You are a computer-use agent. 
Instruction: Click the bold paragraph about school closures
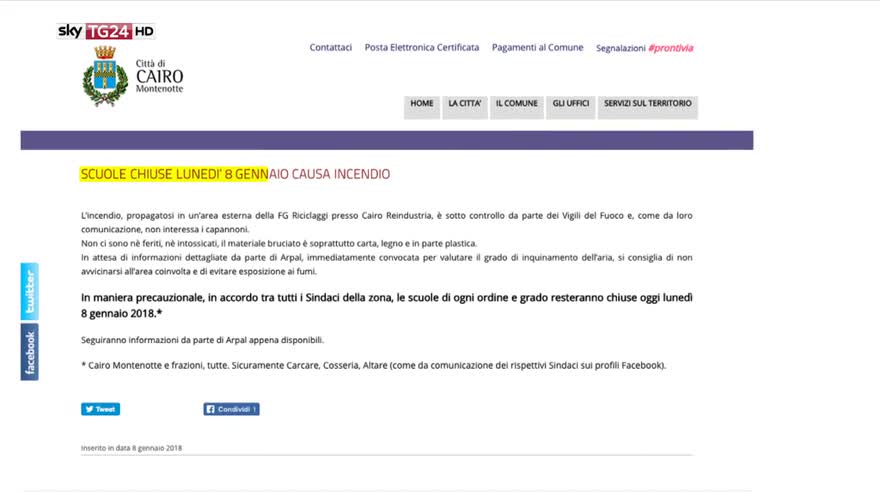pyautogui.click(x=386, y=304)
